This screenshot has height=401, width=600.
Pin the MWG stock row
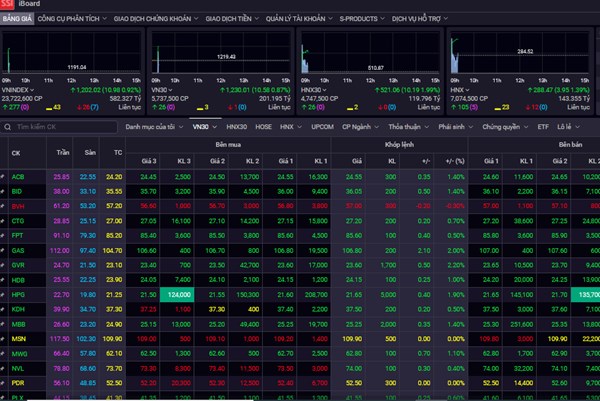point(2,354)
